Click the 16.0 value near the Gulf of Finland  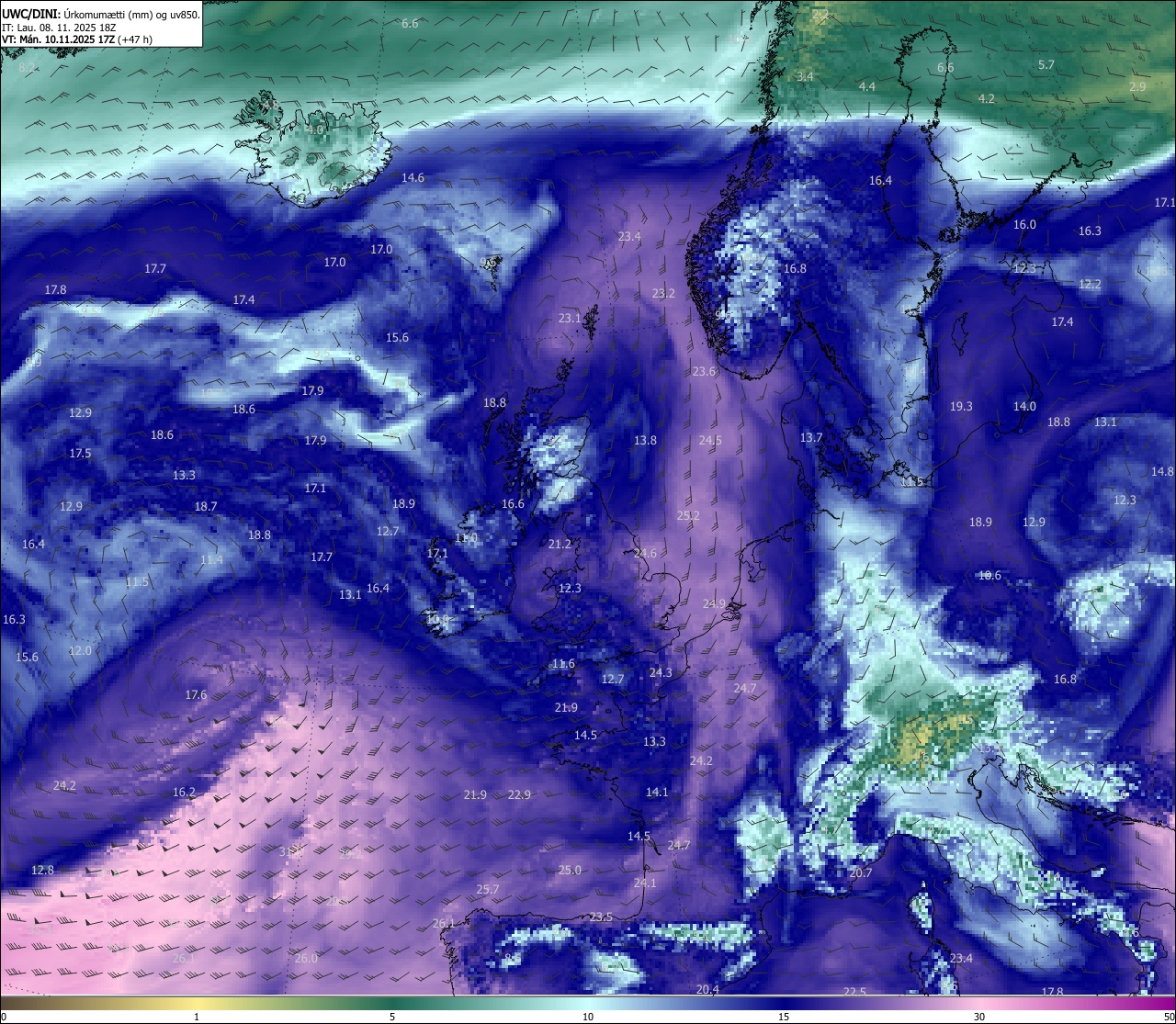tap(1024, 224)
